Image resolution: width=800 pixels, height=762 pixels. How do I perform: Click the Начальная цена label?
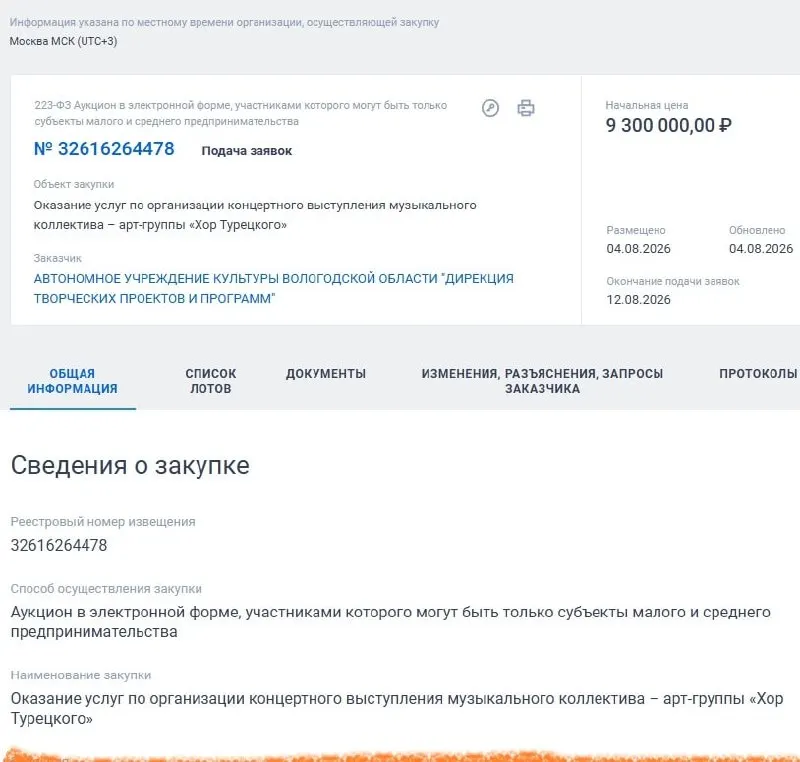(x=647, y=105)
